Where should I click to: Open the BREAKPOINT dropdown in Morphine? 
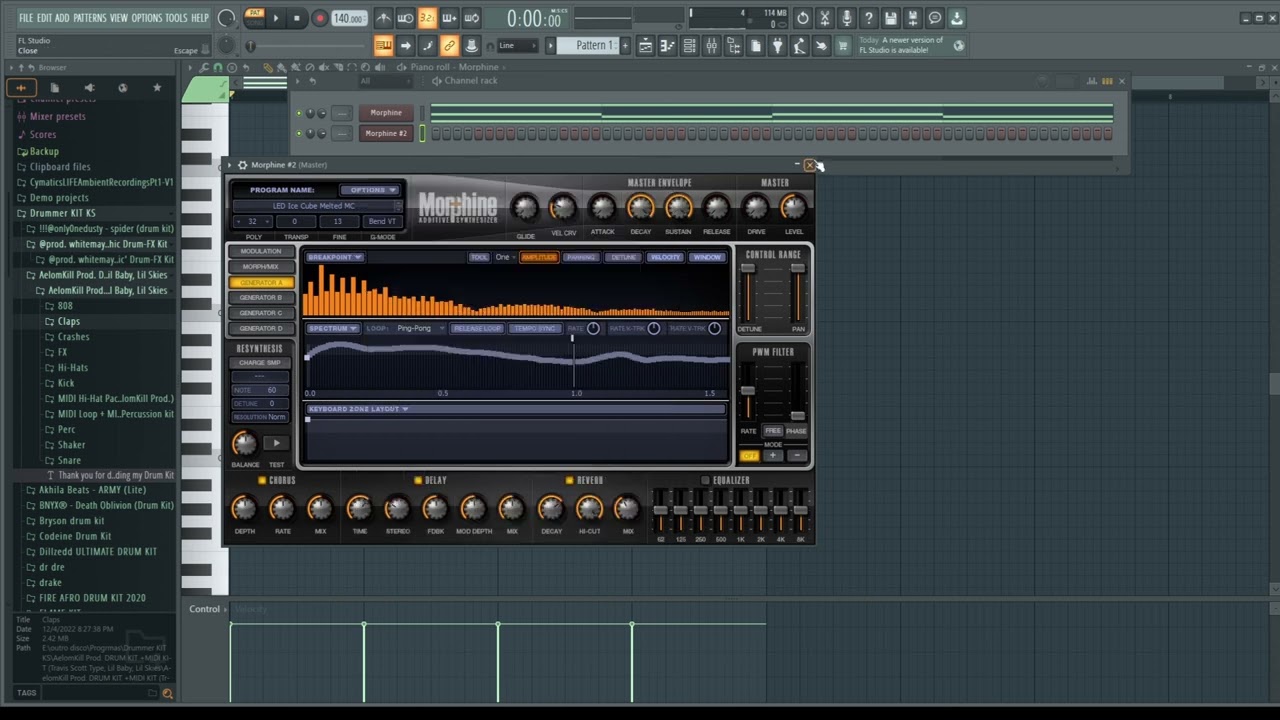point(335,257)
